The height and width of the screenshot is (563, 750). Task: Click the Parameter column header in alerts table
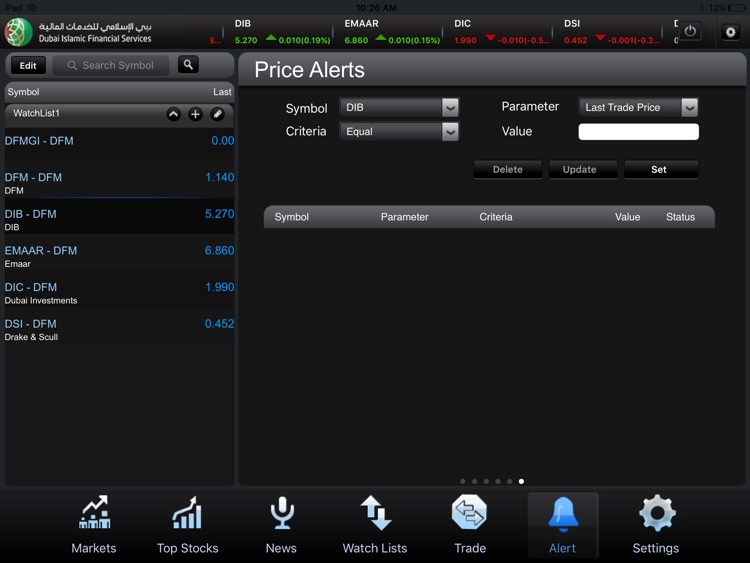404,217
